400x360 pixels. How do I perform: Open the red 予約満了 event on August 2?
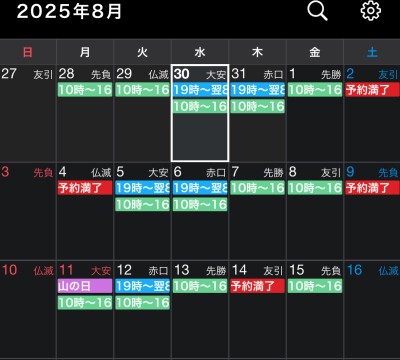(x=372, y=90)
